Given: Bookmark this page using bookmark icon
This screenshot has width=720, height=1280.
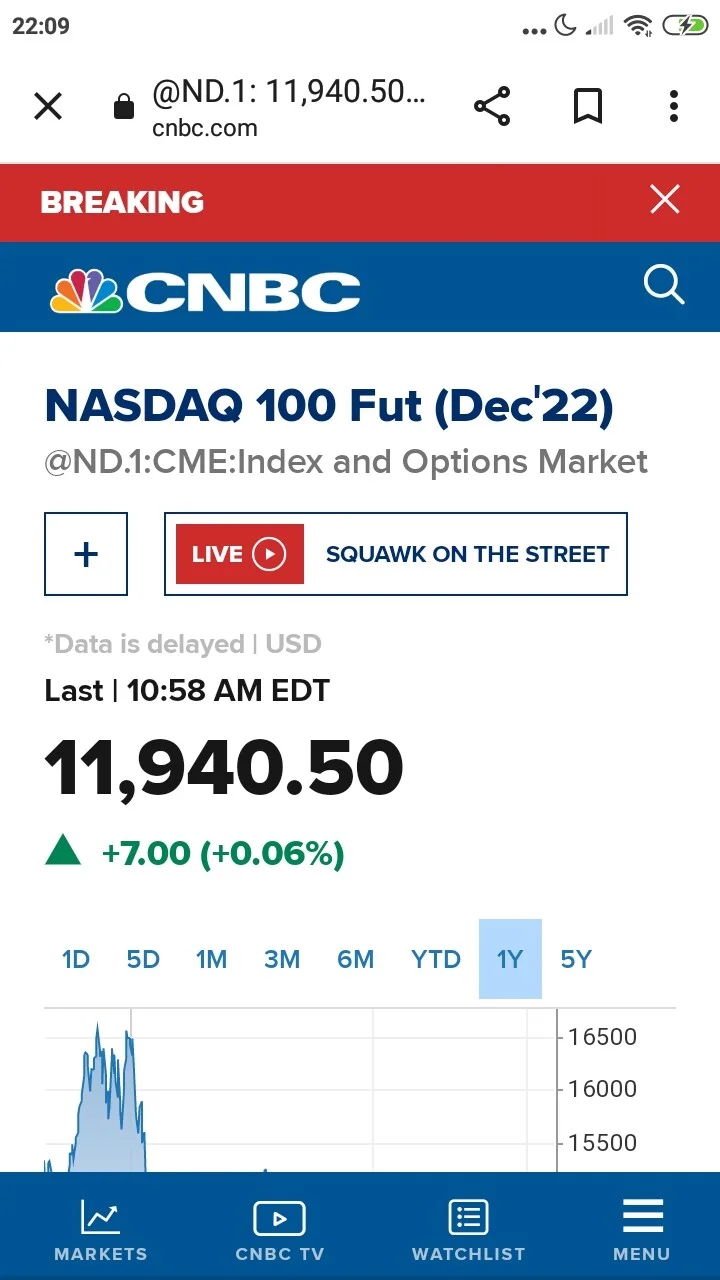Looking at the screenshot, I should [x=588, y=106].
